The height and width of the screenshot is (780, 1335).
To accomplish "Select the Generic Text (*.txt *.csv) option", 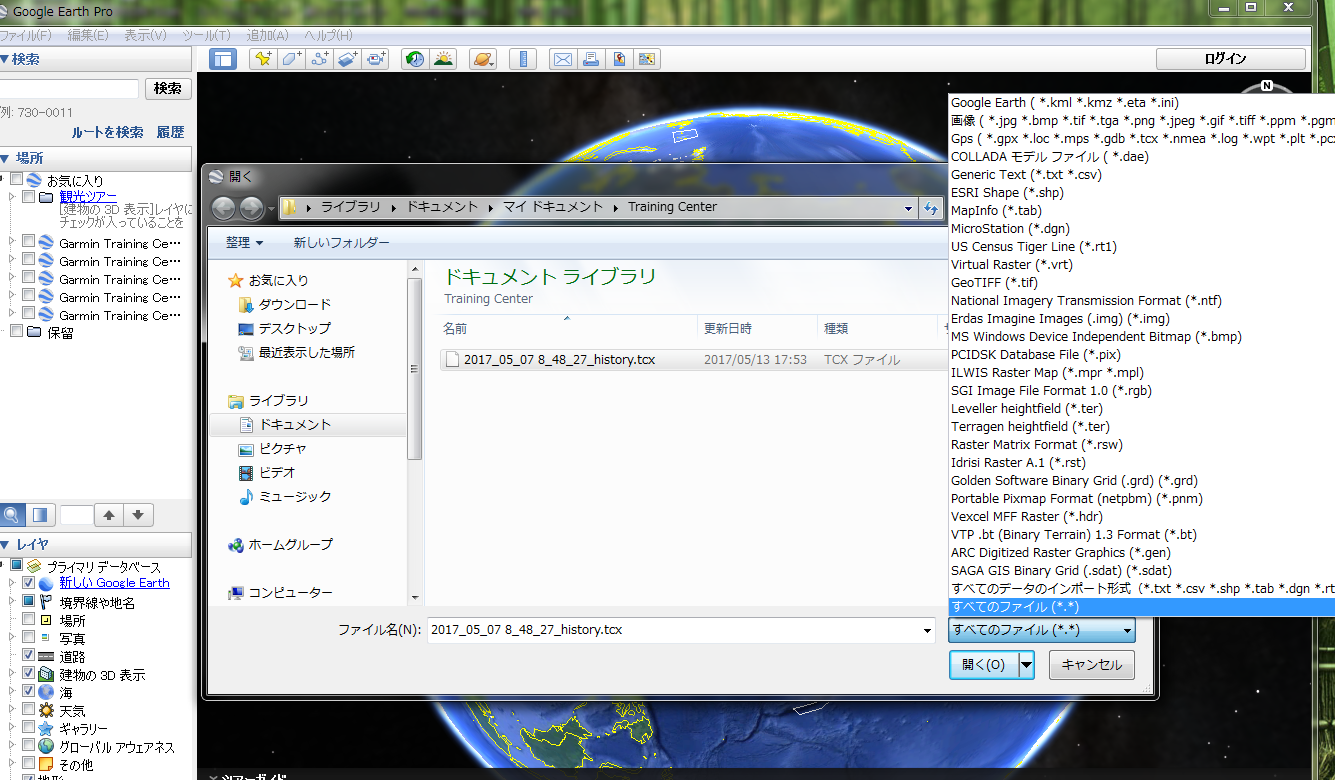I will pos(1141,175).
